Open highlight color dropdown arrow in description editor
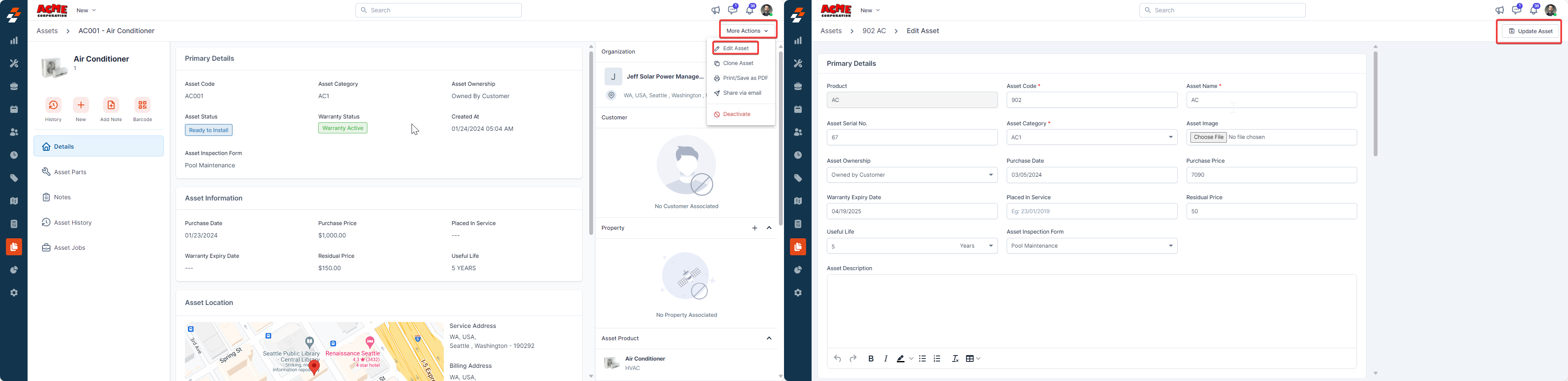The height and width of the screenshot is (381, 1568). click(911, 358)
